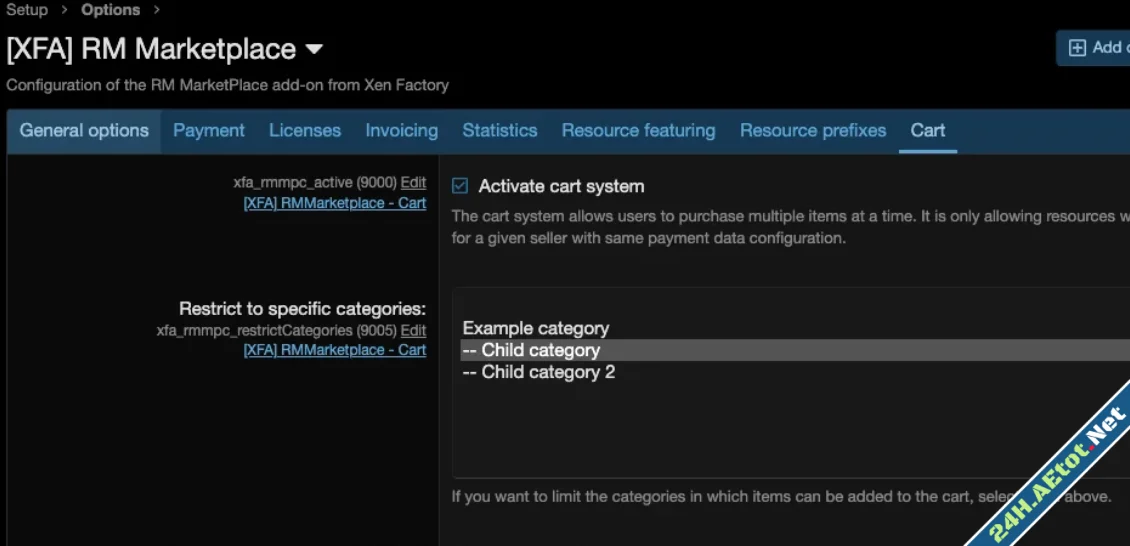The height and width of the screenshot is (546, 1130).
Task: Open the Statistics tab
Action: click(499, 131)
